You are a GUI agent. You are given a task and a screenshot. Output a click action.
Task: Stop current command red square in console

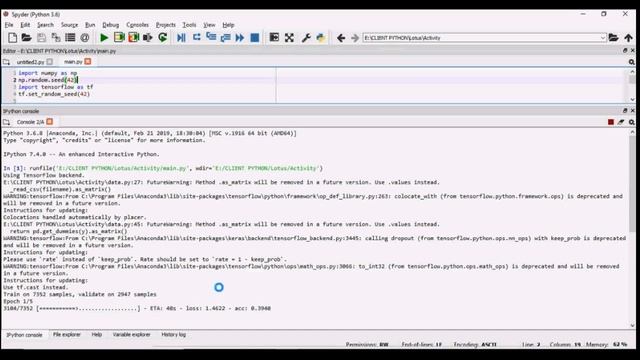[x=611, y=122]
